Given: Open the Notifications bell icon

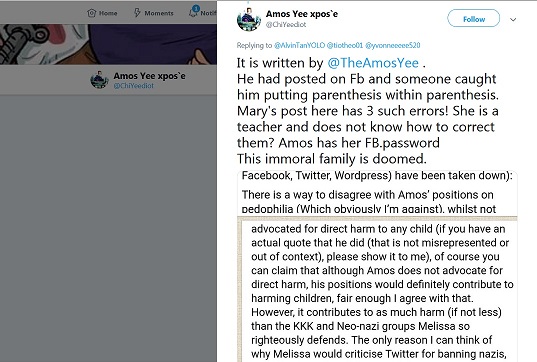Looking at the screenshot, I should 193,12.
